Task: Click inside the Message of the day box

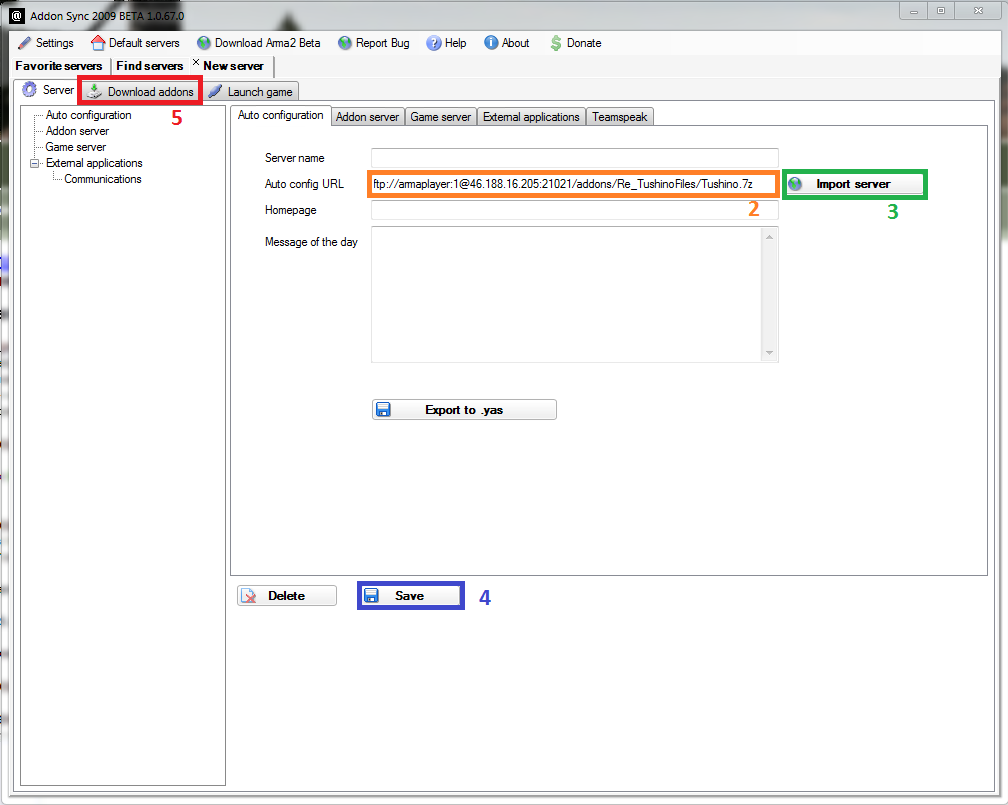Action: tap(566, 294)
